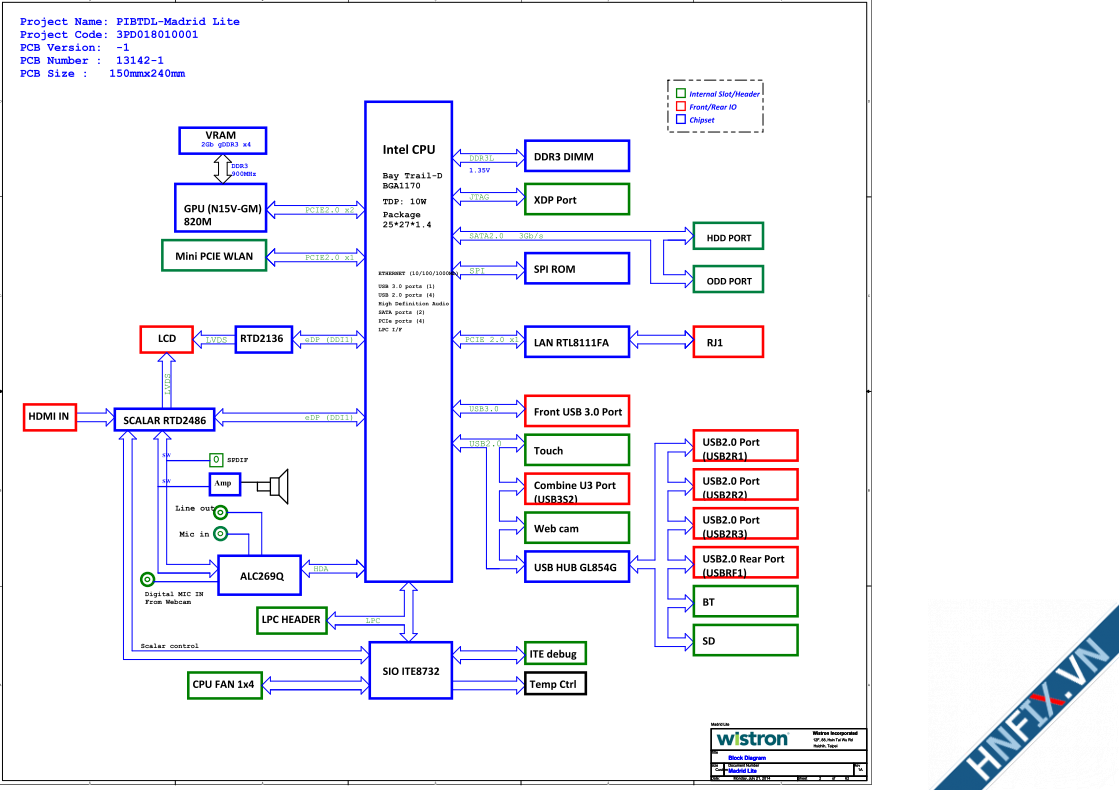This screenshot has width=1119, height=790.
Task: Click the Line out audio jack circle
Action: [221, 512]
